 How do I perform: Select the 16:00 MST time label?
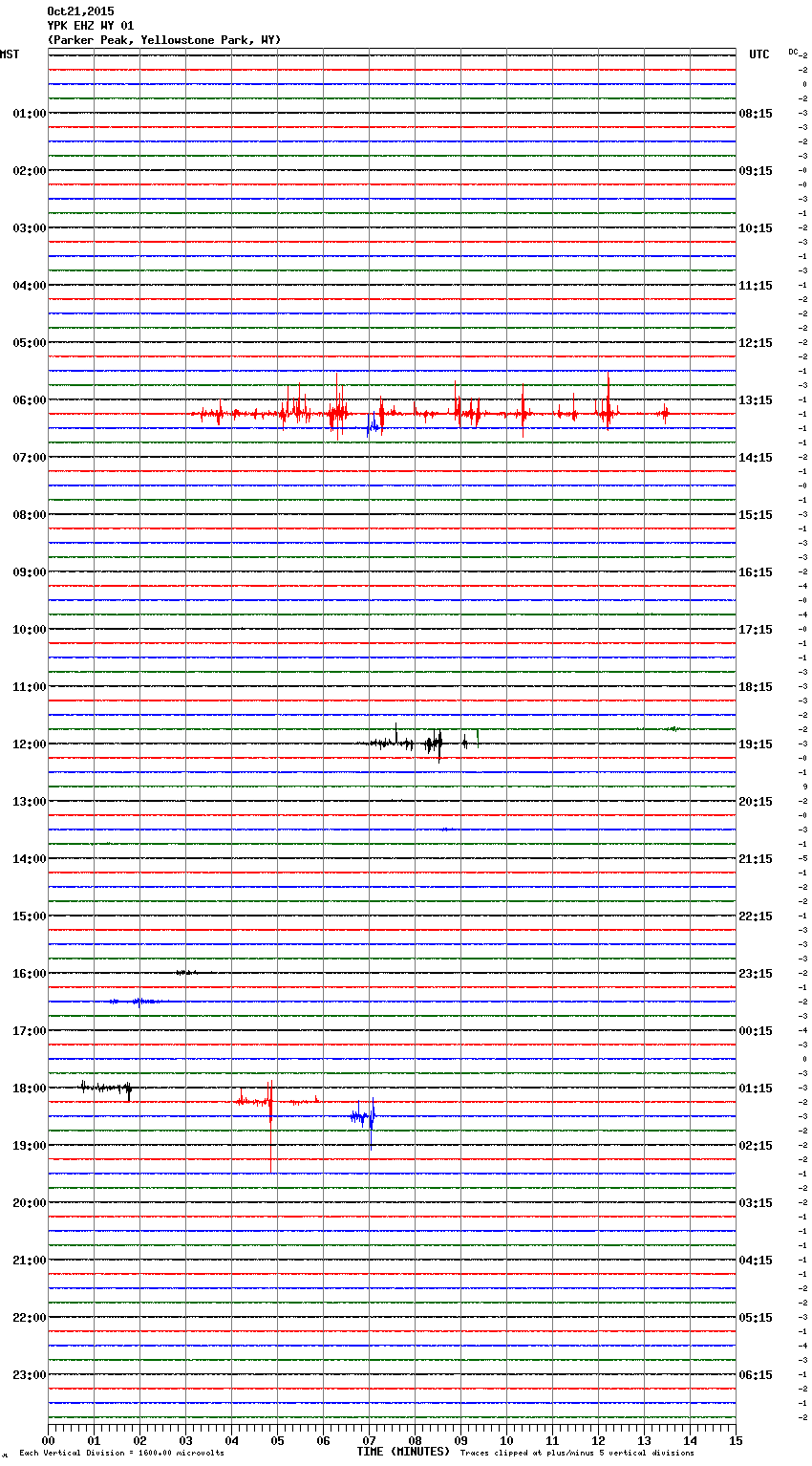(30, 974)
